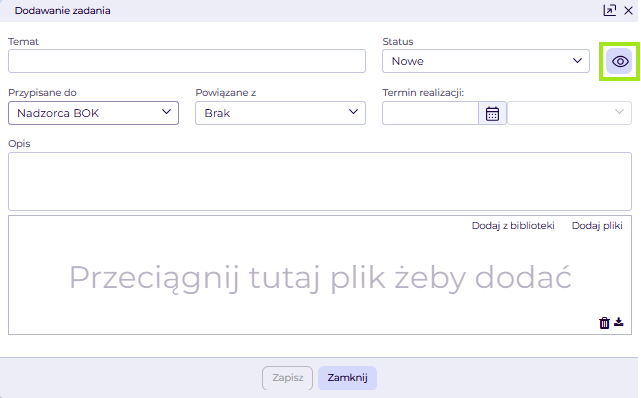Open the calendar date picker icon
Viewport: 641px width, 398px height.
492,114
